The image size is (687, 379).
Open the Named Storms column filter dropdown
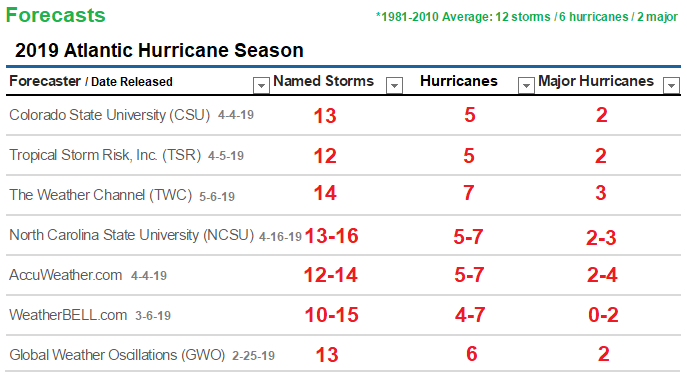point(394,85)
